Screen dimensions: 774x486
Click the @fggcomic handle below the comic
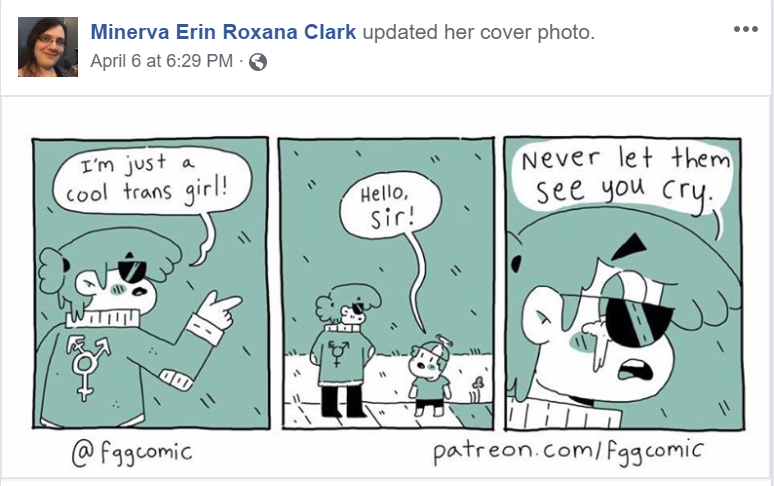[x=132, y=452]
